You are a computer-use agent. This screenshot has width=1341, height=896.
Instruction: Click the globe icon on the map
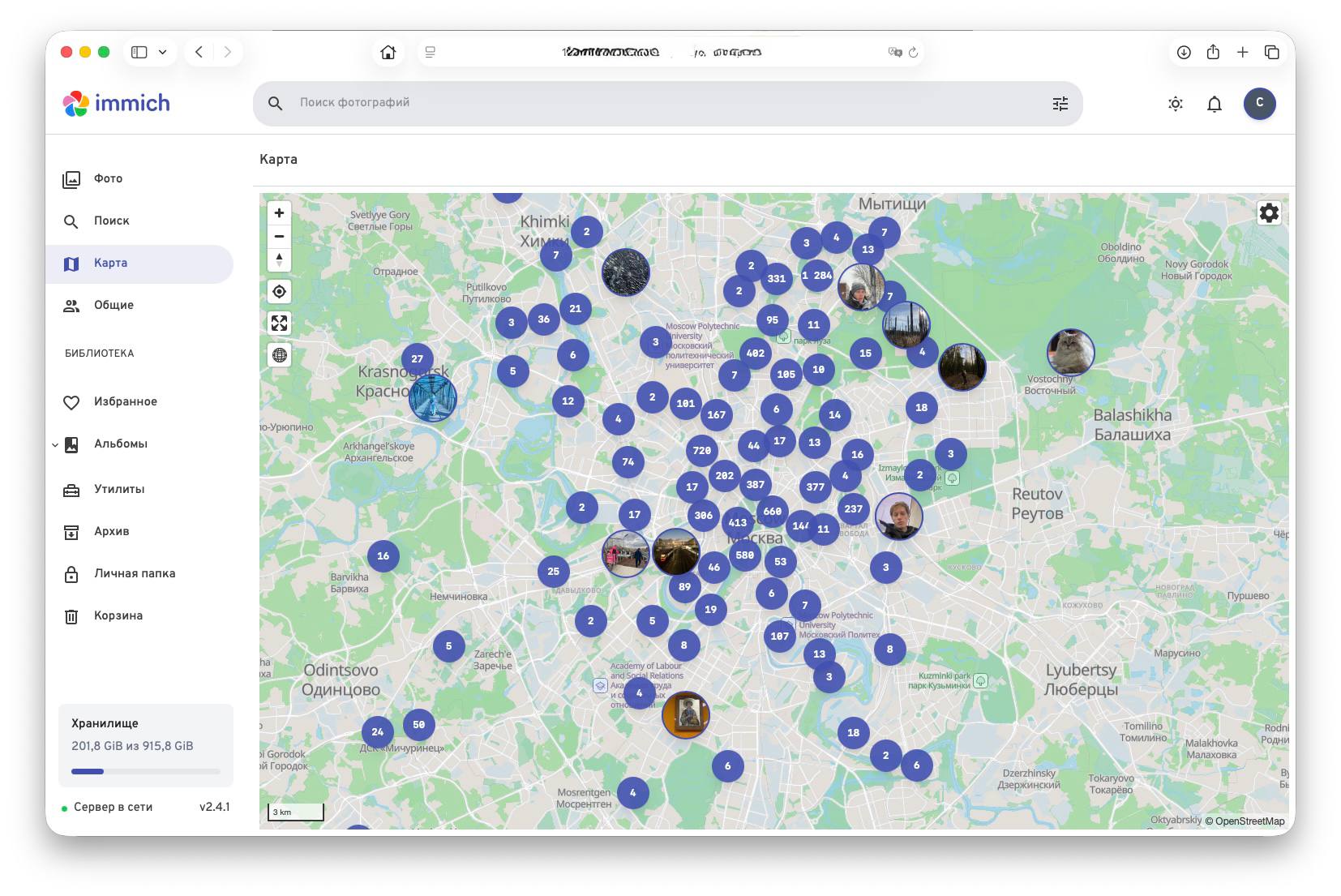tap(279, 354)
